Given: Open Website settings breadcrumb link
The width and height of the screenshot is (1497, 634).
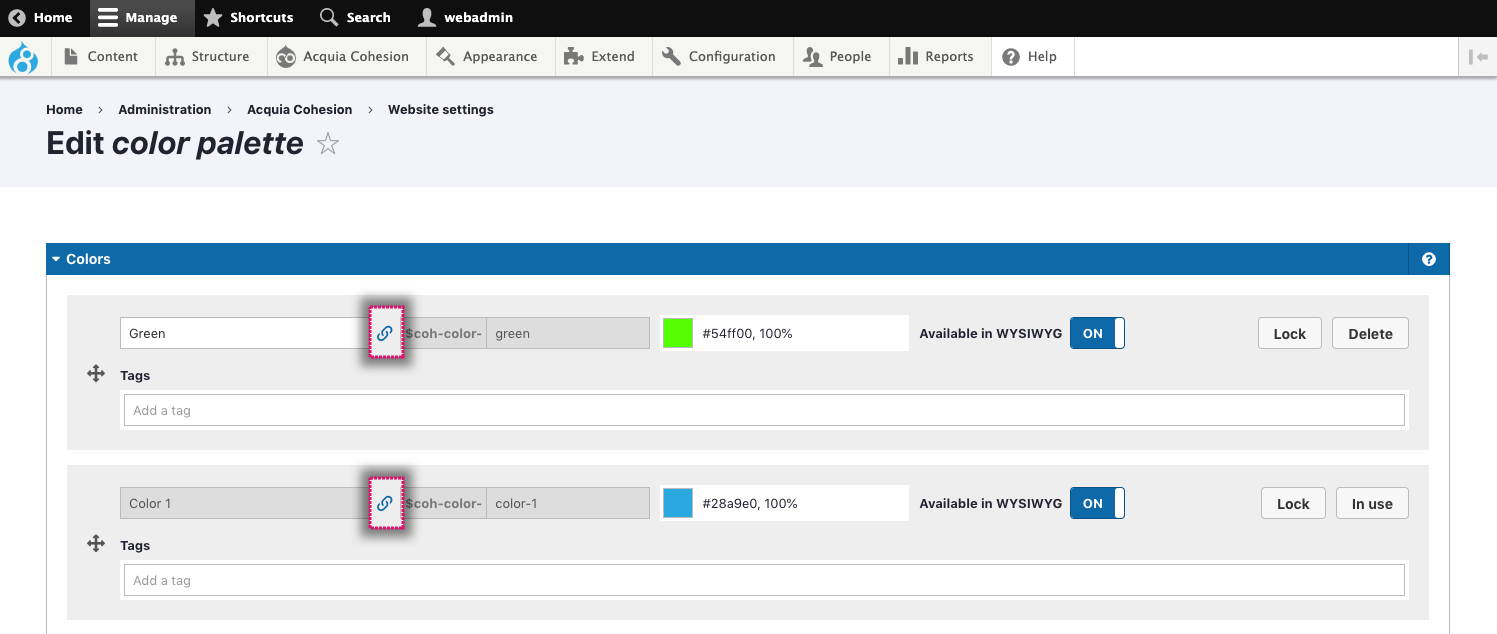Looking at the screenshot, I should pyautogui.click(x=440, y=109).
